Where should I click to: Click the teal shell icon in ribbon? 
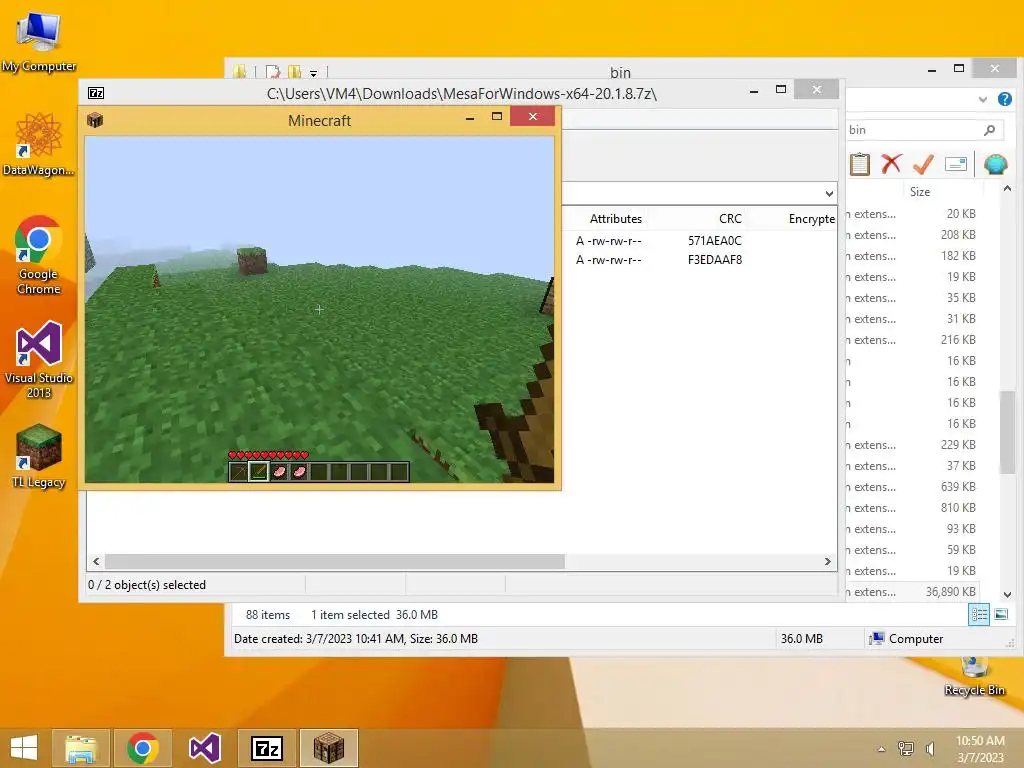click(x=995, y=164)
